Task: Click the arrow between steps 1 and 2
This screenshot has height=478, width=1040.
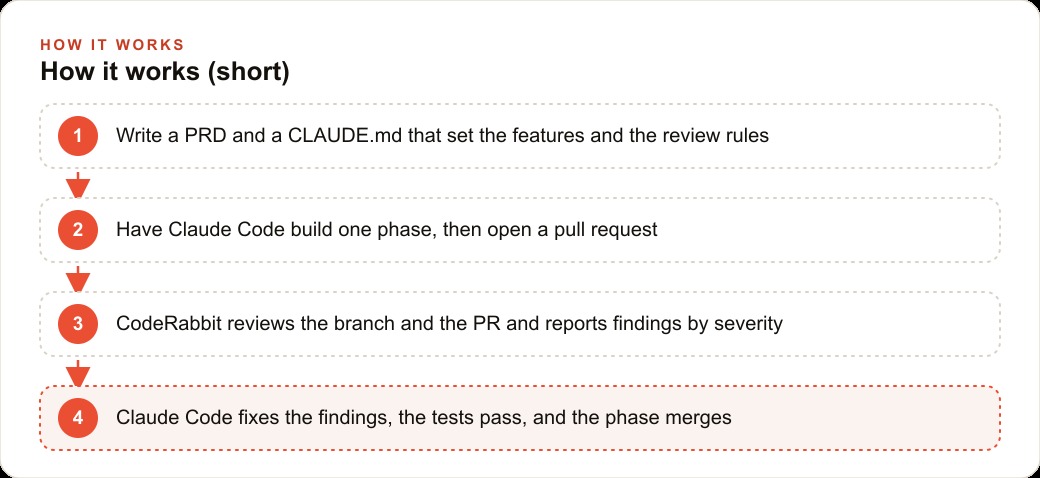Action: [x=78, y=184]
